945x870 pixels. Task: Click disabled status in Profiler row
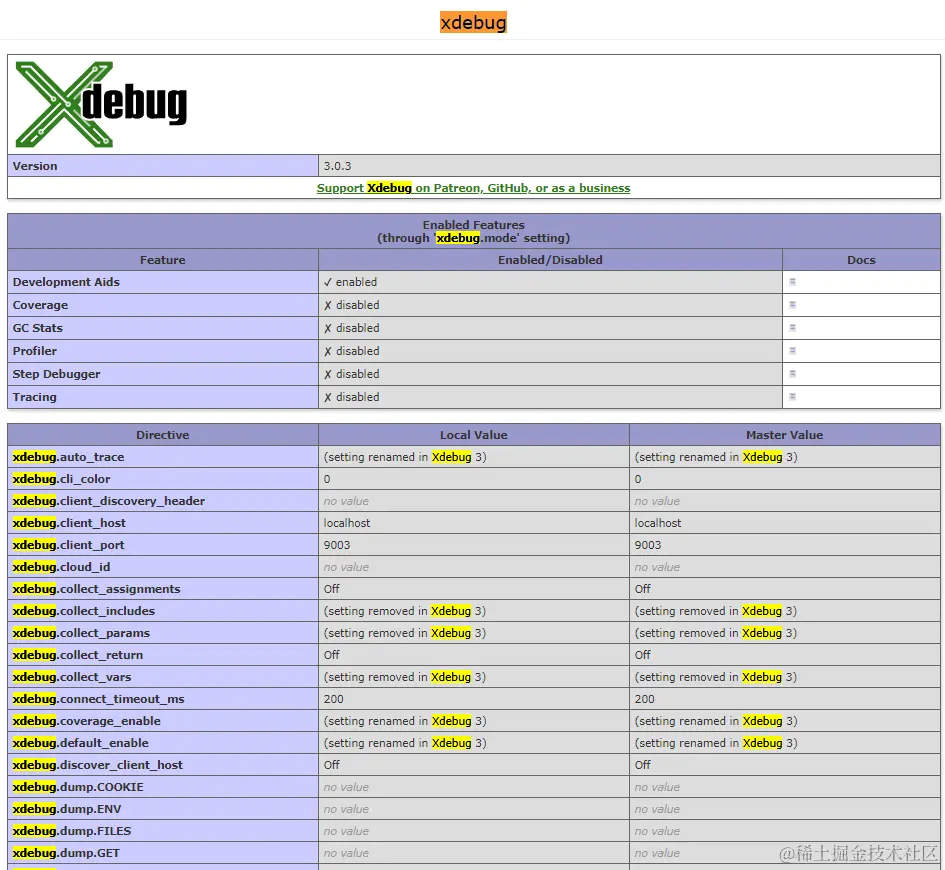coord(351,351)
